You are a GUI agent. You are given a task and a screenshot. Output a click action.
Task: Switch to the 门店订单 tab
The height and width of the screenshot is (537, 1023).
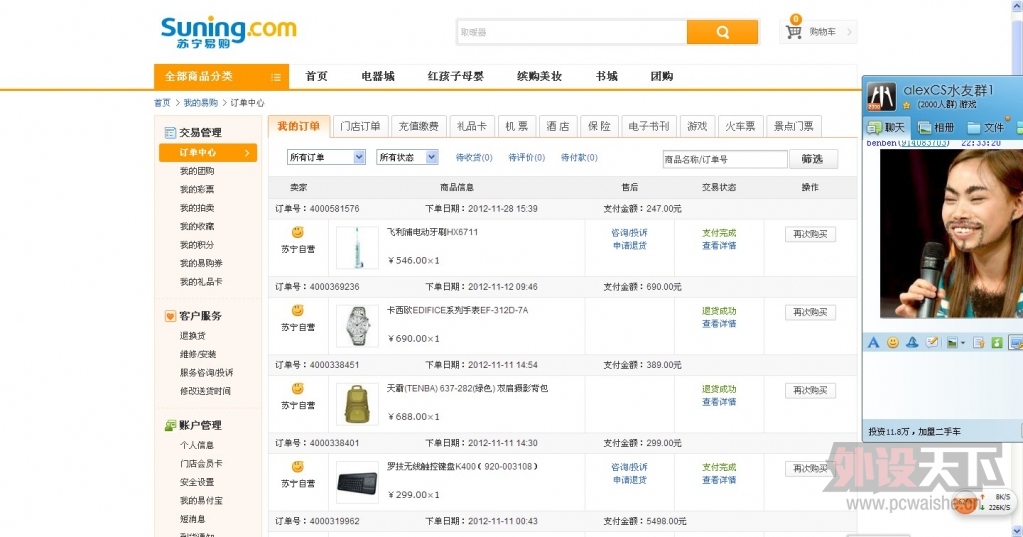pyautogui.click(x=360, y=126)
